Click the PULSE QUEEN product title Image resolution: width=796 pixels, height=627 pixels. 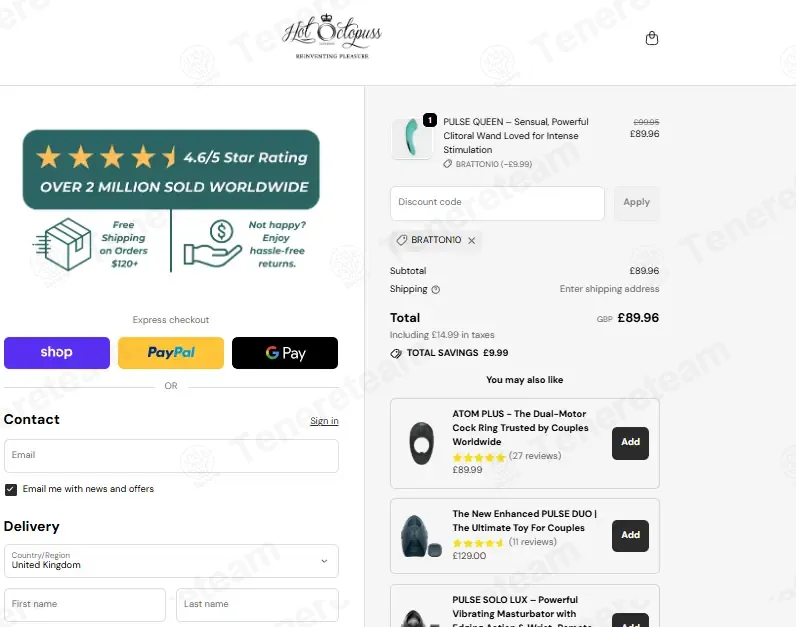(x=516, y=136)
